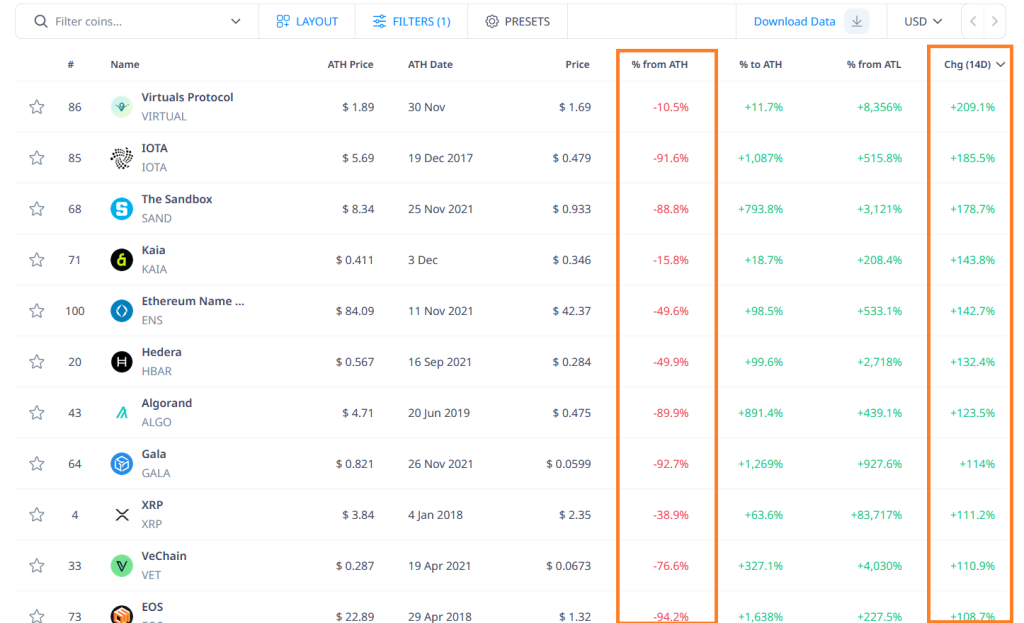Sort by Price column header

[x=577, y=64]
